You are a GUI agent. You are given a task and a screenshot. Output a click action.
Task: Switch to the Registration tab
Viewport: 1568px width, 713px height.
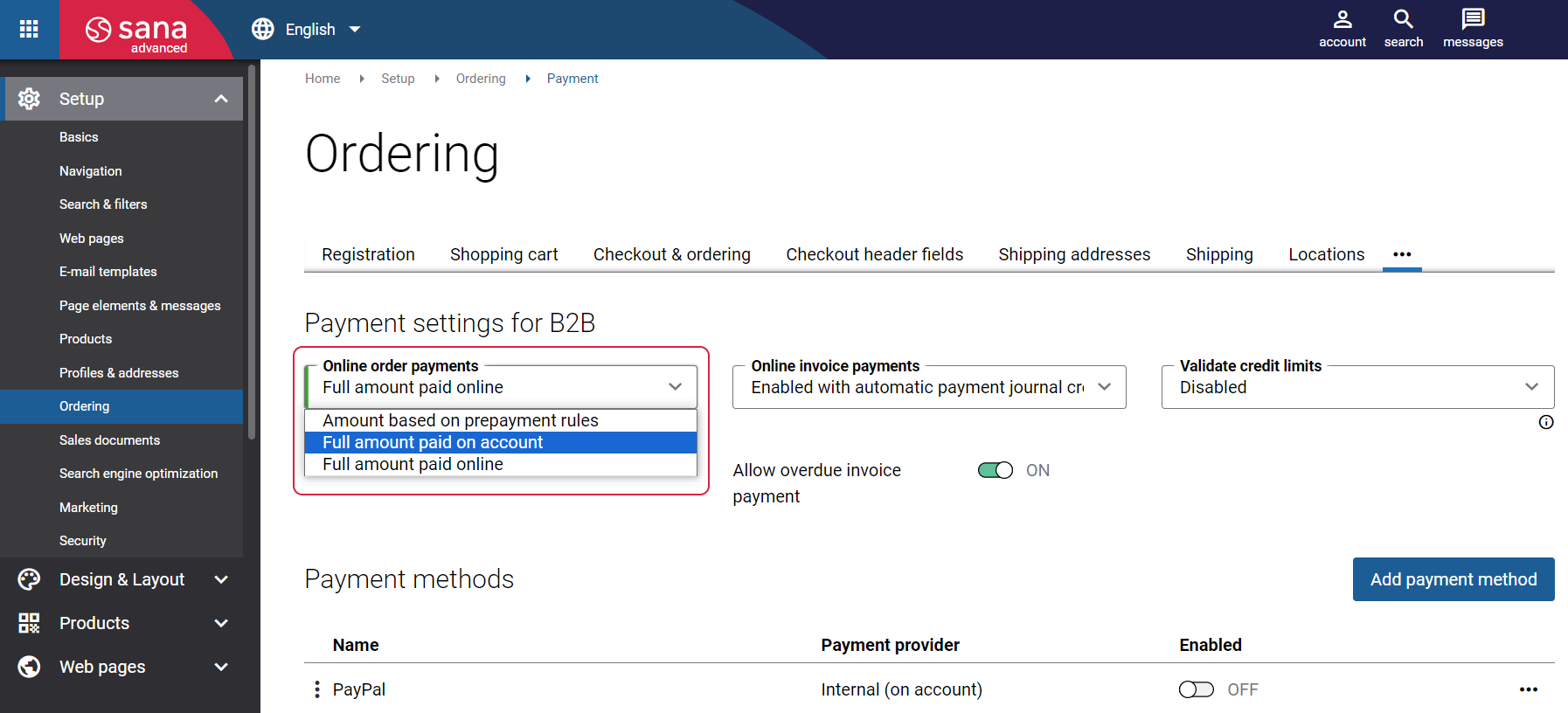[x=368, y=254]
